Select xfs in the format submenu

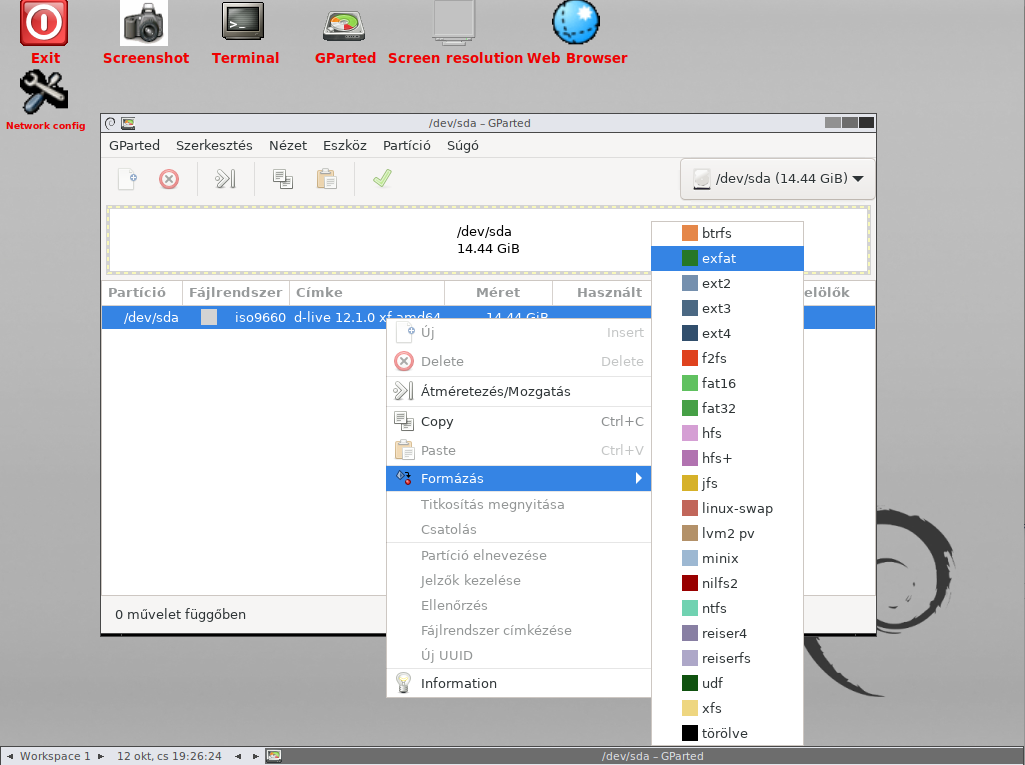727,707
